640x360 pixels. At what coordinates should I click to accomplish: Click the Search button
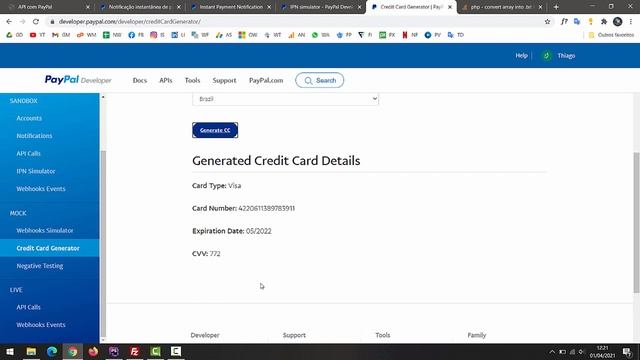pyautogui.click(x=320, y=80)
